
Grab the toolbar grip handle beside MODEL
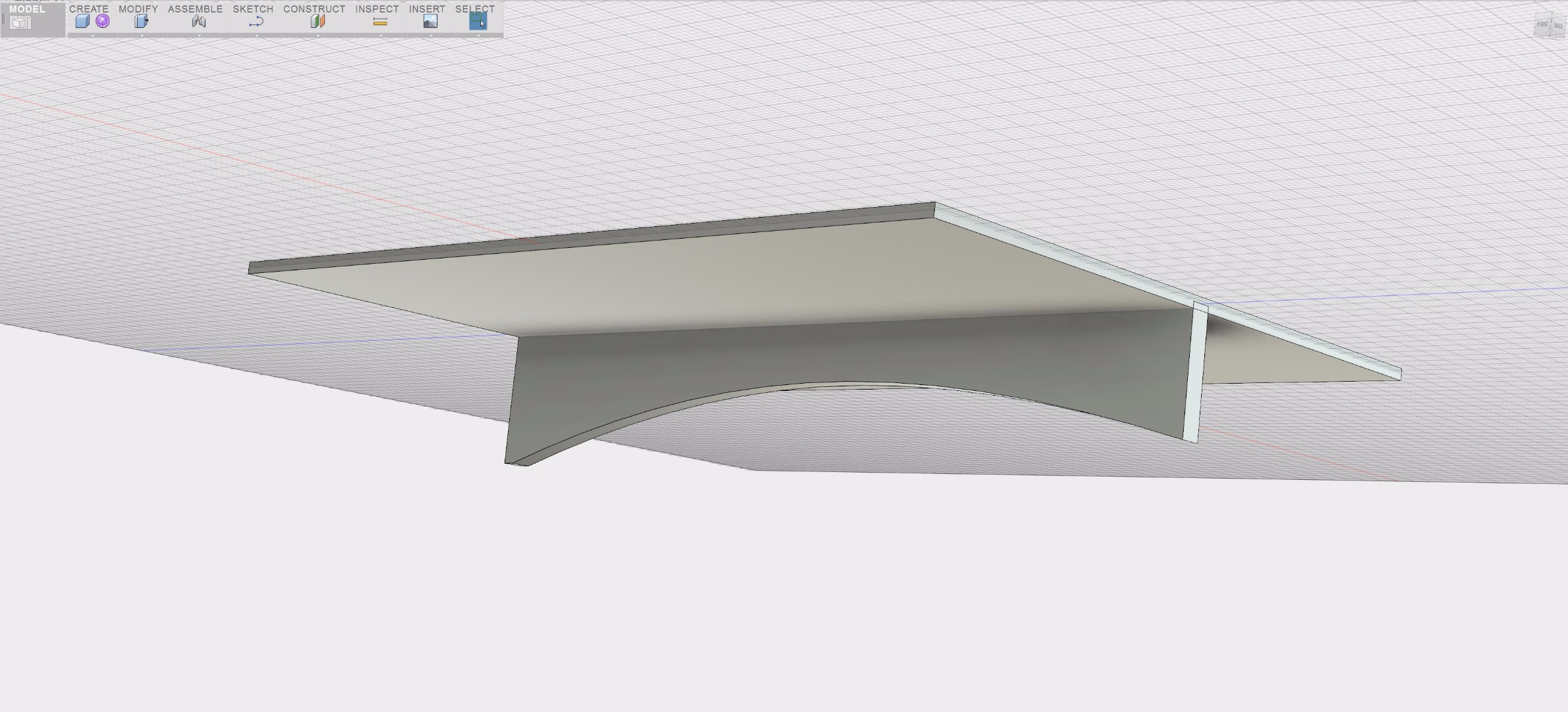(3, 20)
